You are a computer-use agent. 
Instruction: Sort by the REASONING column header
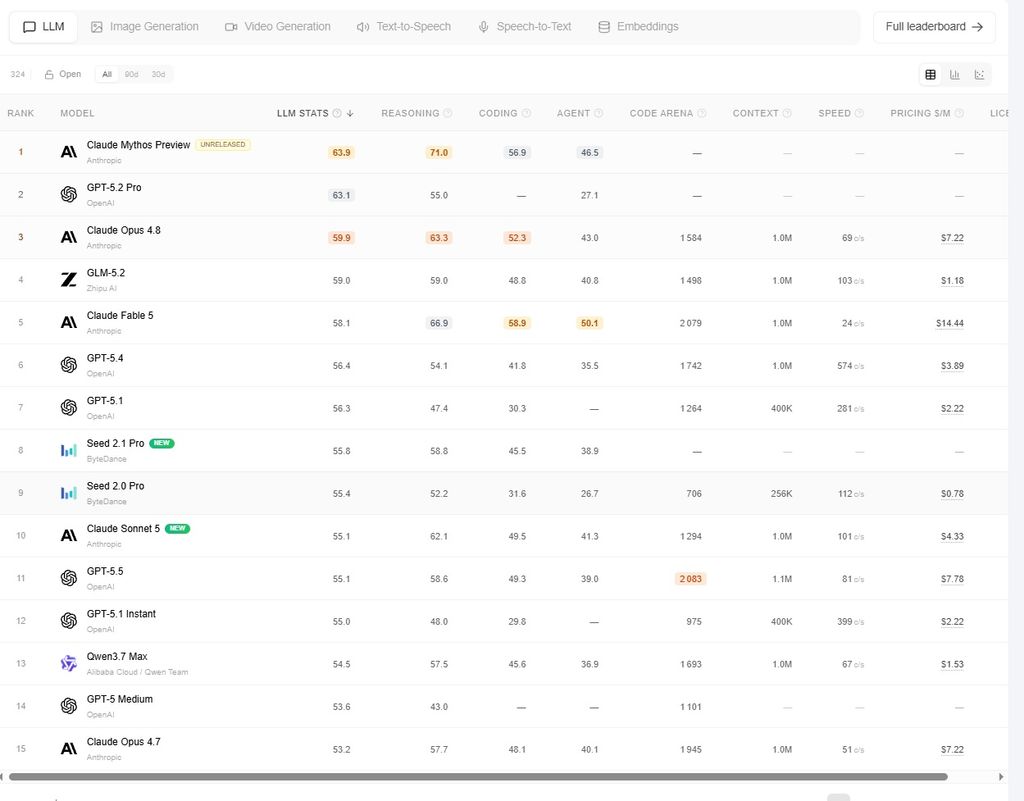[x=410, y=114]
